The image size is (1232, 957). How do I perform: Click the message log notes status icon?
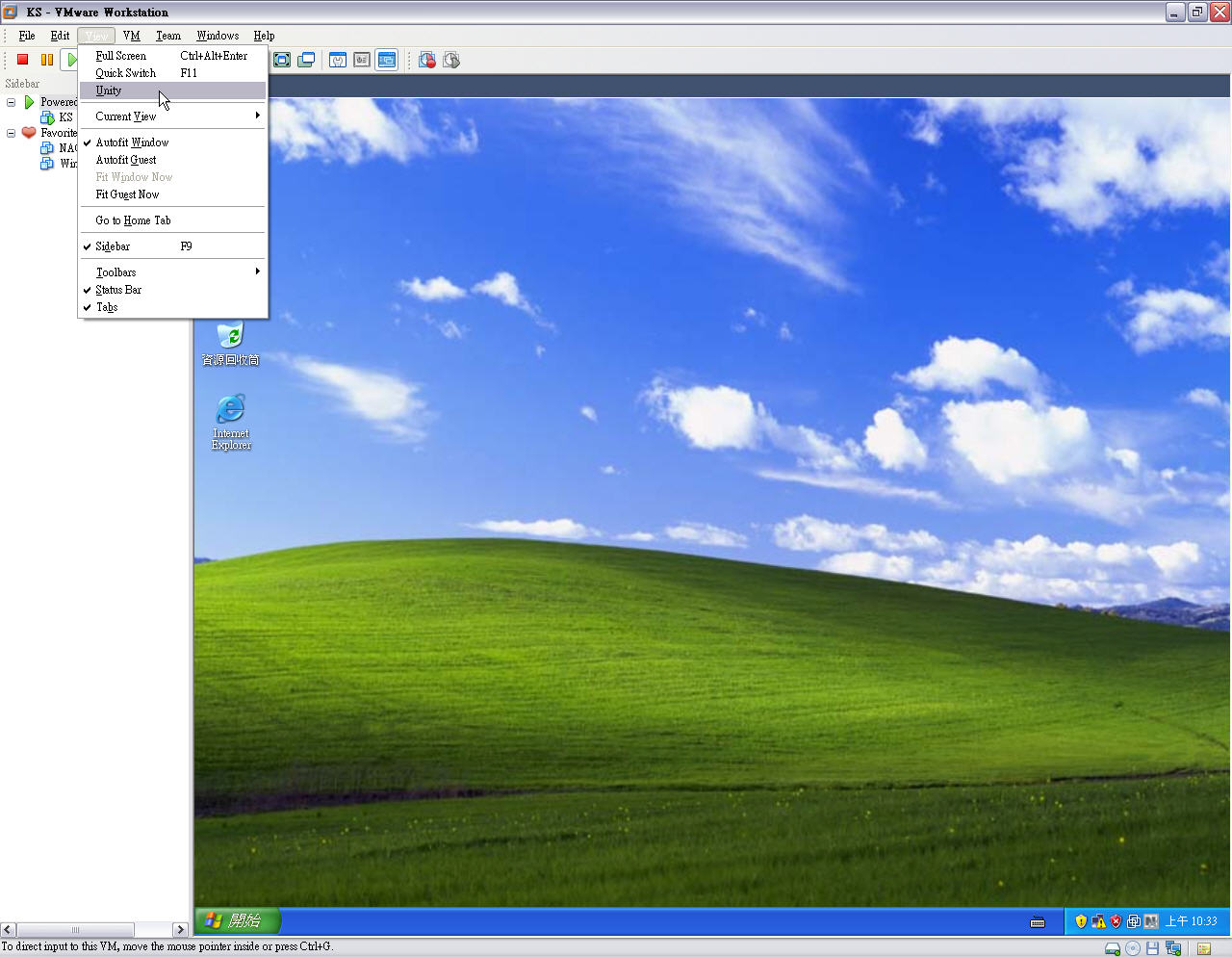tap(1204, 948)
